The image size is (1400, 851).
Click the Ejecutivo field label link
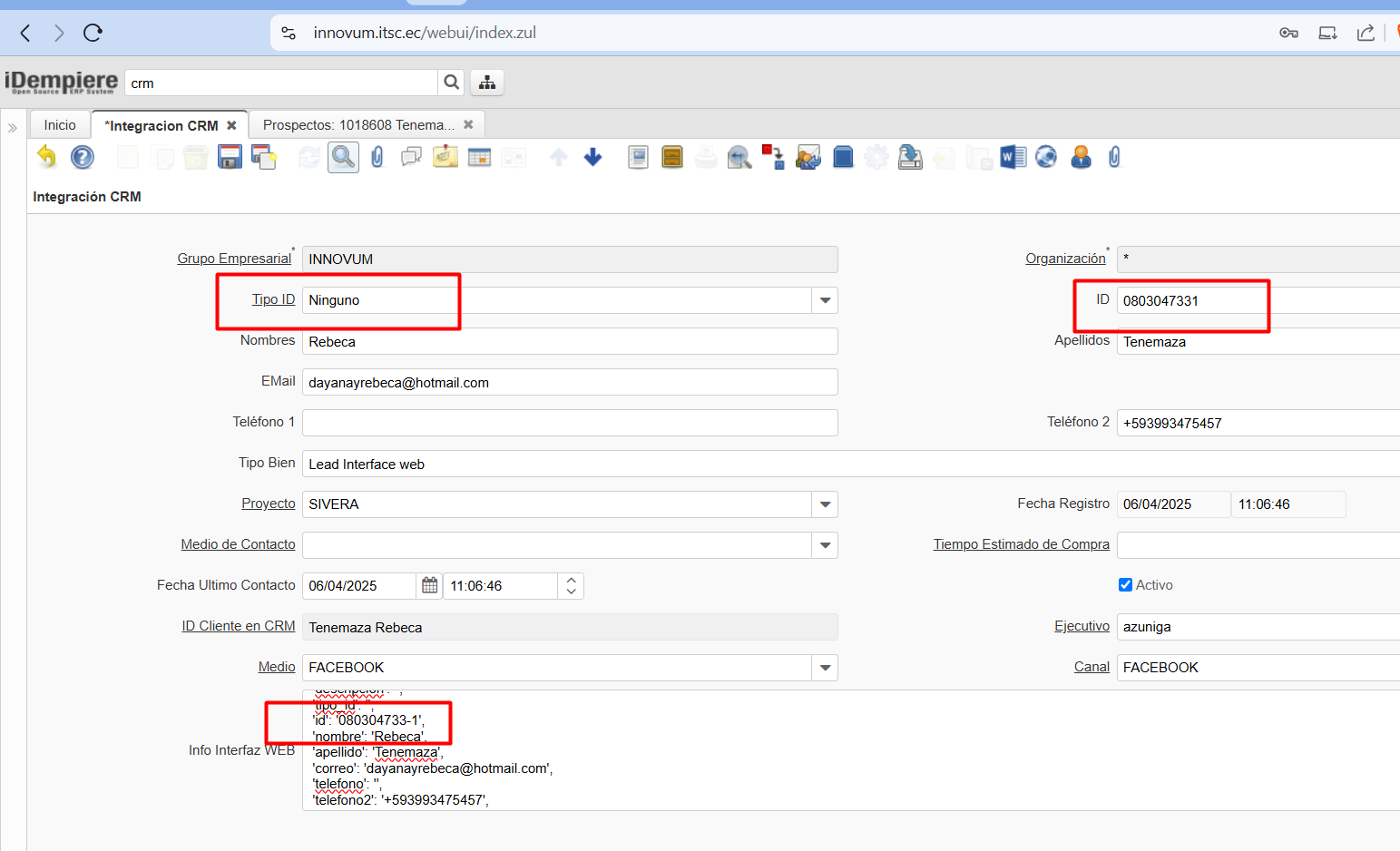1082,626
